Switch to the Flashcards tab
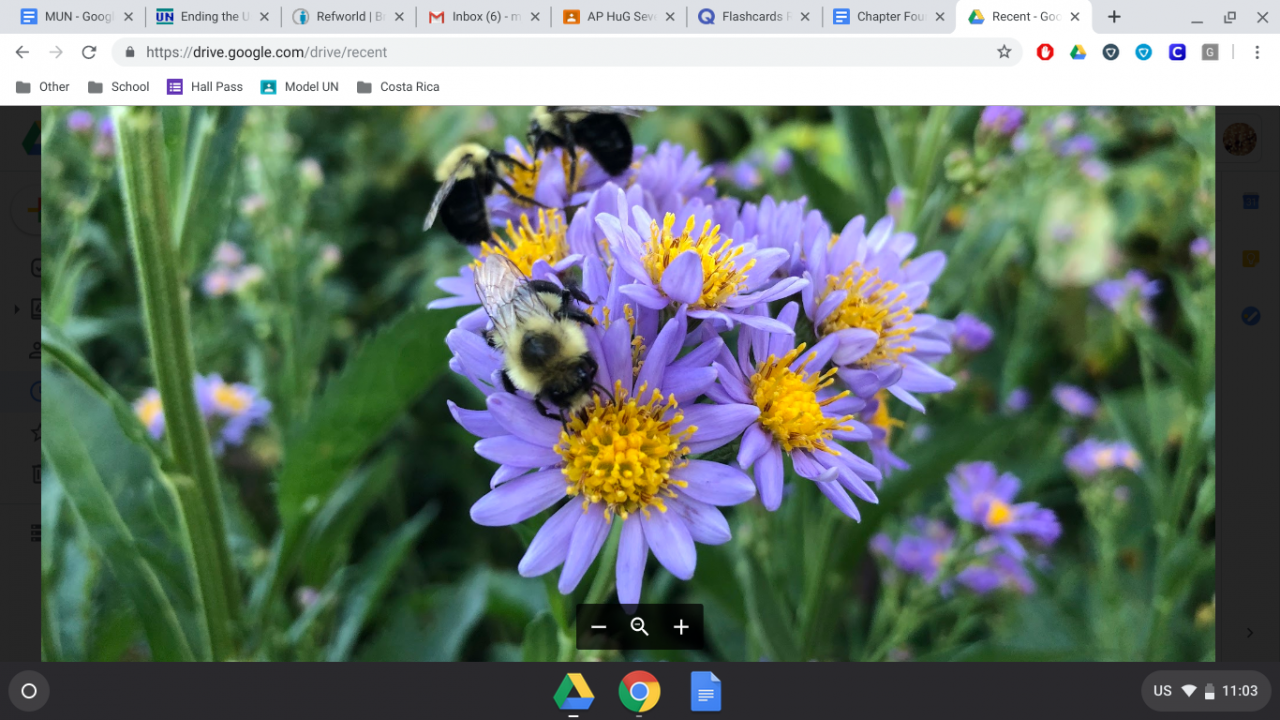1280x720 pixels. point(752,17)
